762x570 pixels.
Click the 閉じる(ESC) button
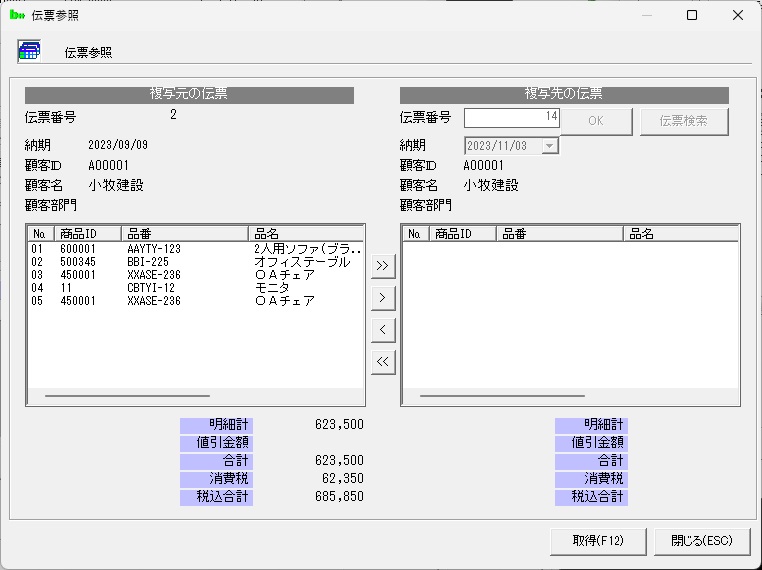point(702,541)
